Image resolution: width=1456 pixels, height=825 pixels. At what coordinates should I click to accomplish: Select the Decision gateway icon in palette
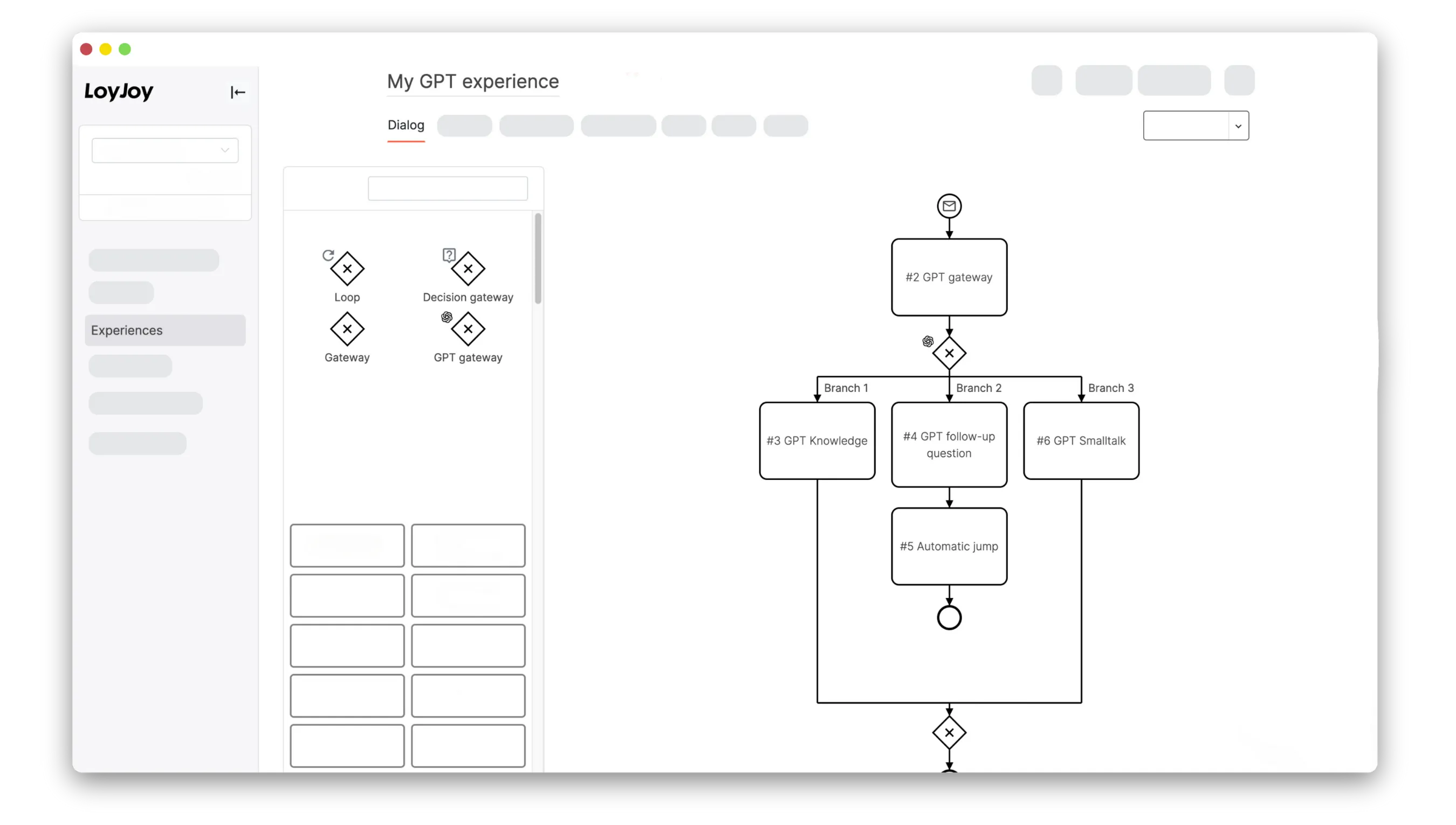pos(468,269)
